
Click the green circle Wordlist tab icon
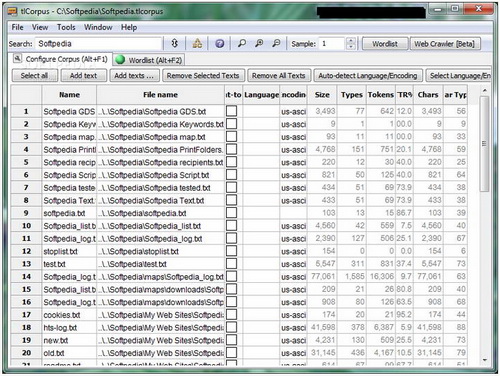point(120,60)
